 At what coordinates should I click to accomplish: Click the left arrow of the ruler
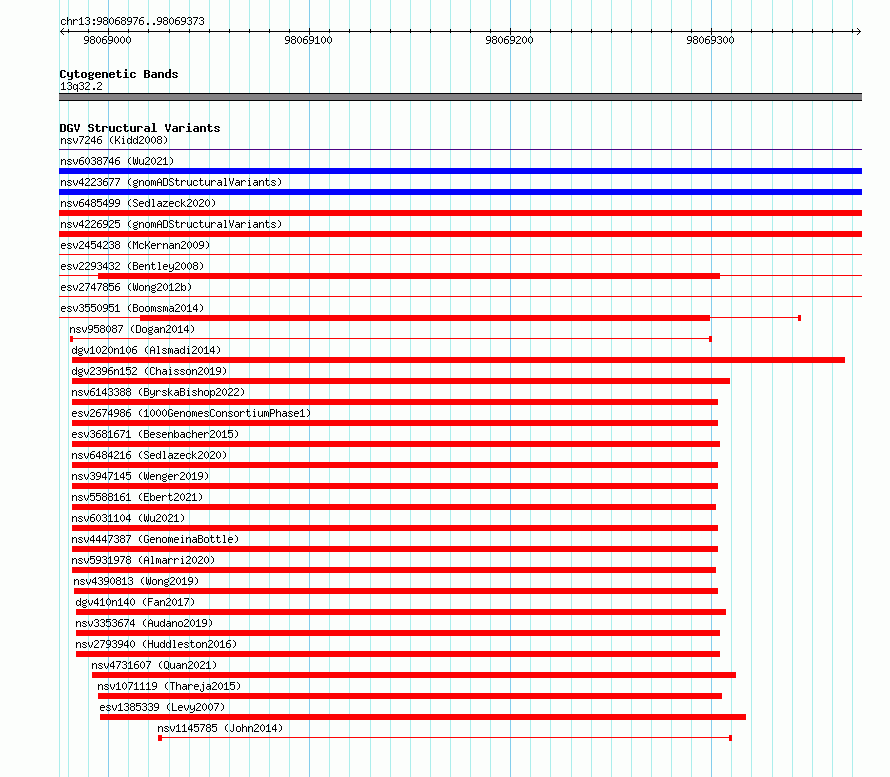62,31
